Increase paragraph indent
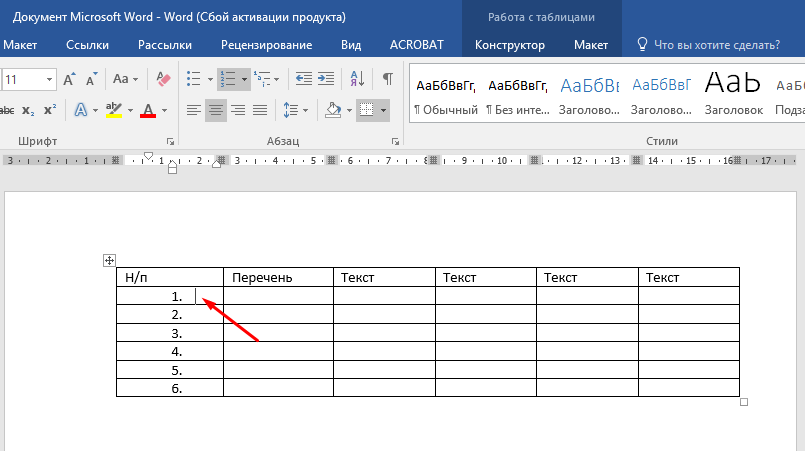Viewport: 805px width, 451px height. coord(325,80)
